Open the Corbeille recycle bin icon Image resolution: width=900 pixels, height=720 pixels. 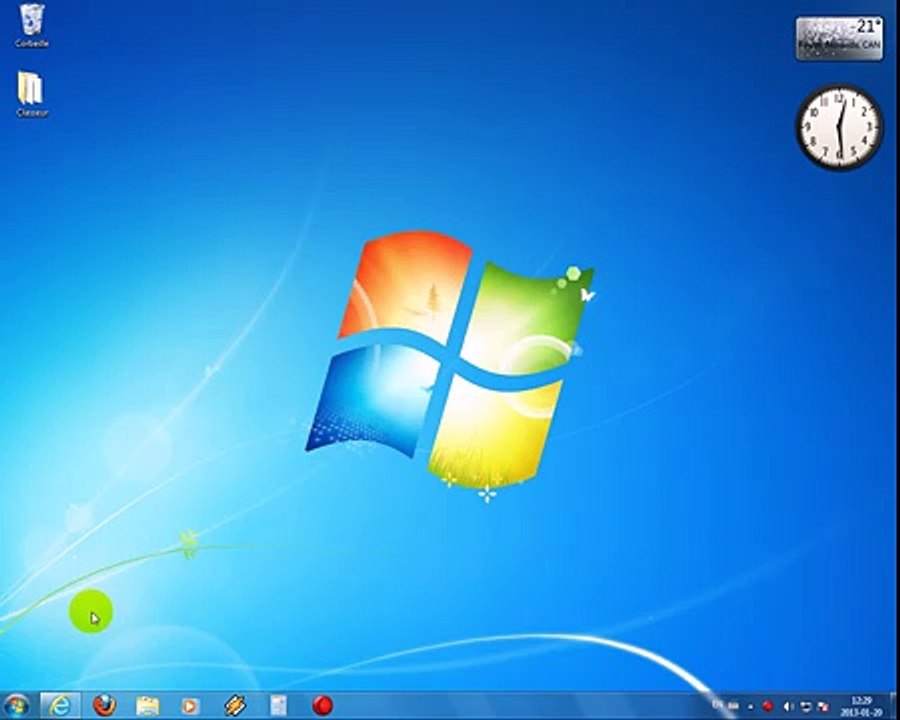tap(32, 25)
